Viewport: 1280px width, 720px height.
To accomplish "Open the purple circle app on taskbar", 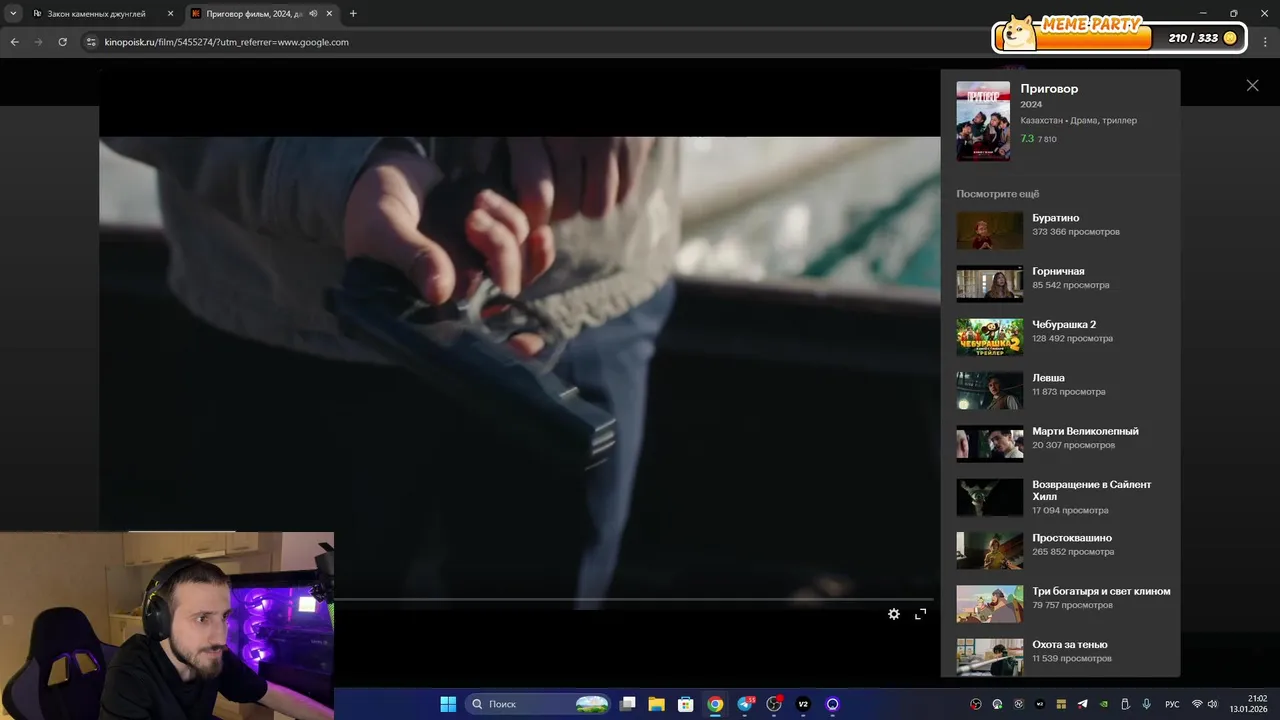I will coord(832,704).
